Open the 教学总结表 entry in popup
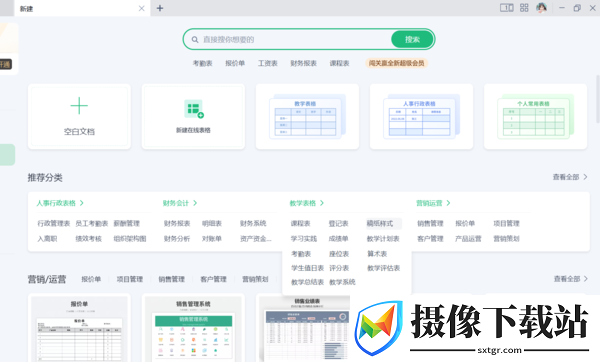This screenshot has height=362, width=600. pos(307,282)
